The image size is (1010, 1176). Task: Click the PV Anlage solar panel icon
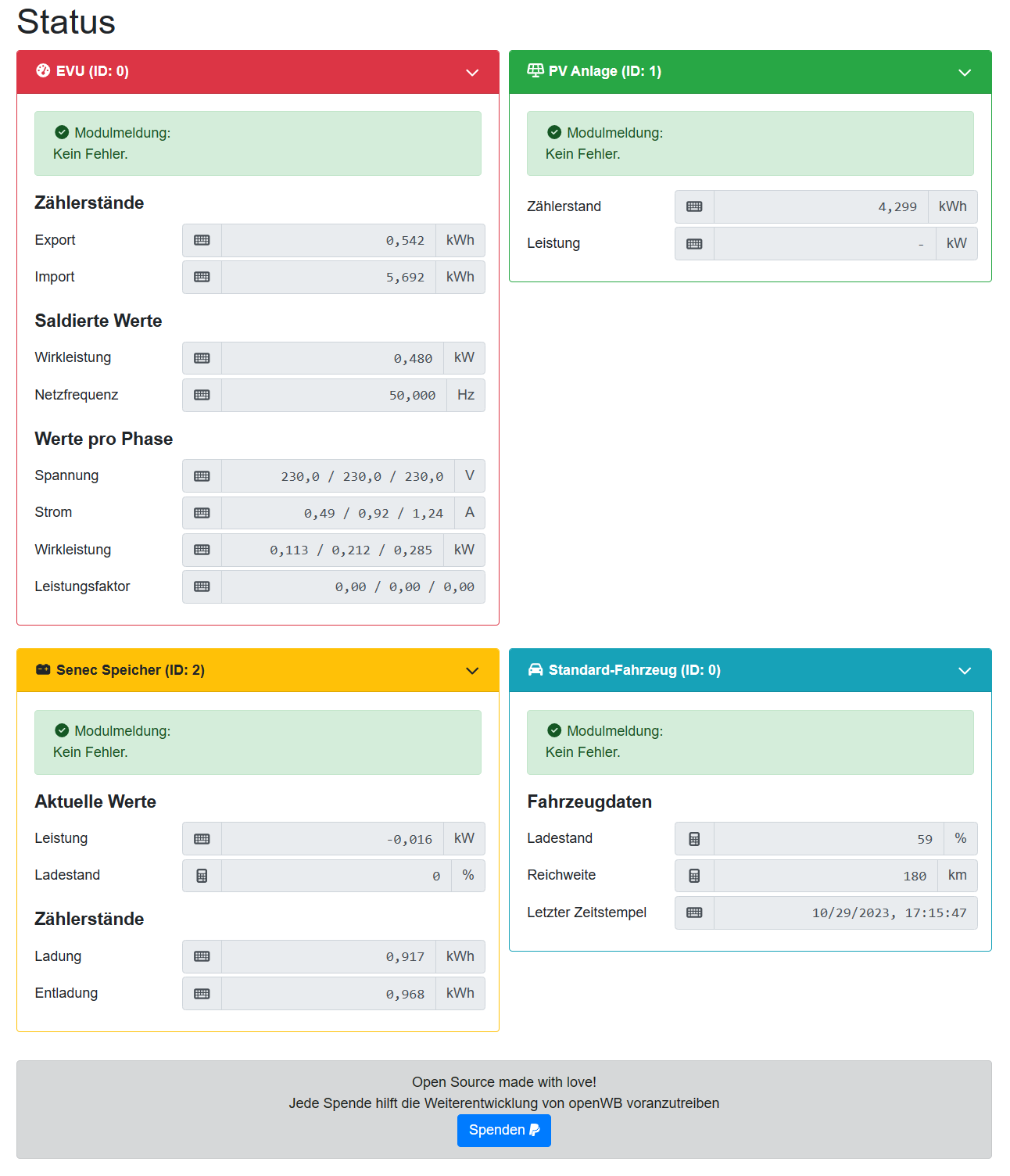click(x=535, y=71)
